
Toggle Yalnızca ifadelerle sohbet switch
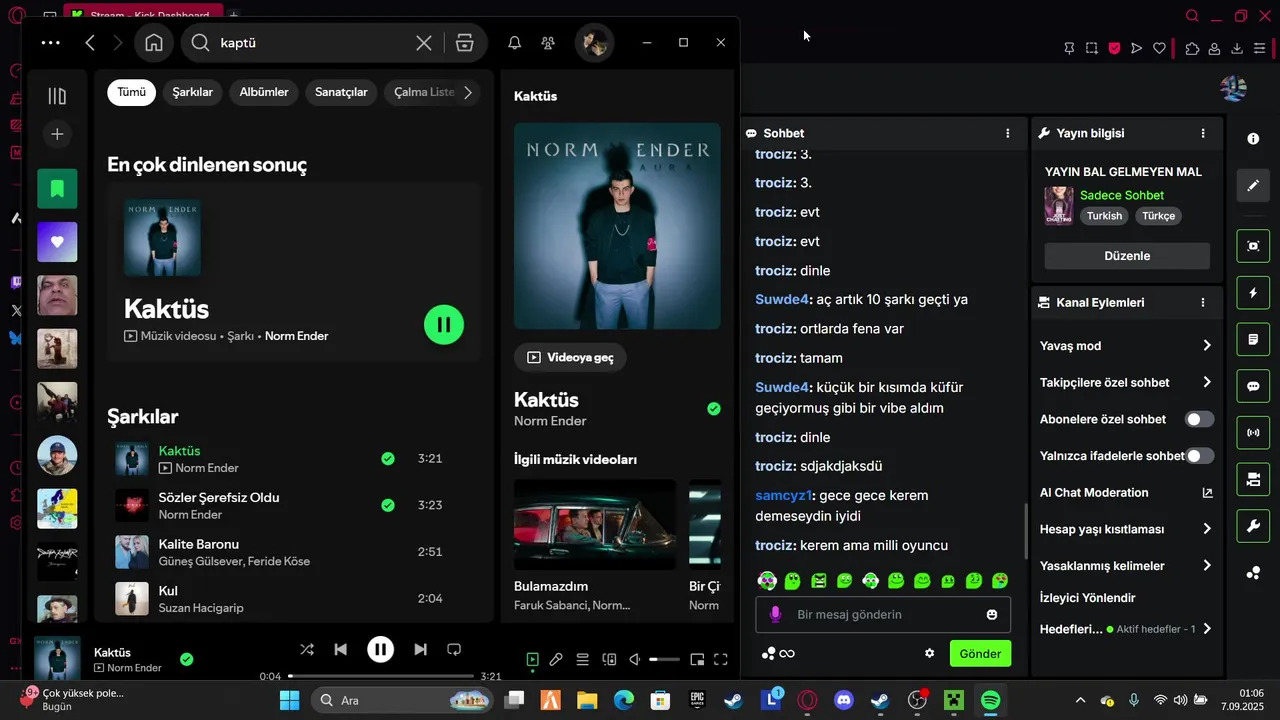(x=1200, y=456)
